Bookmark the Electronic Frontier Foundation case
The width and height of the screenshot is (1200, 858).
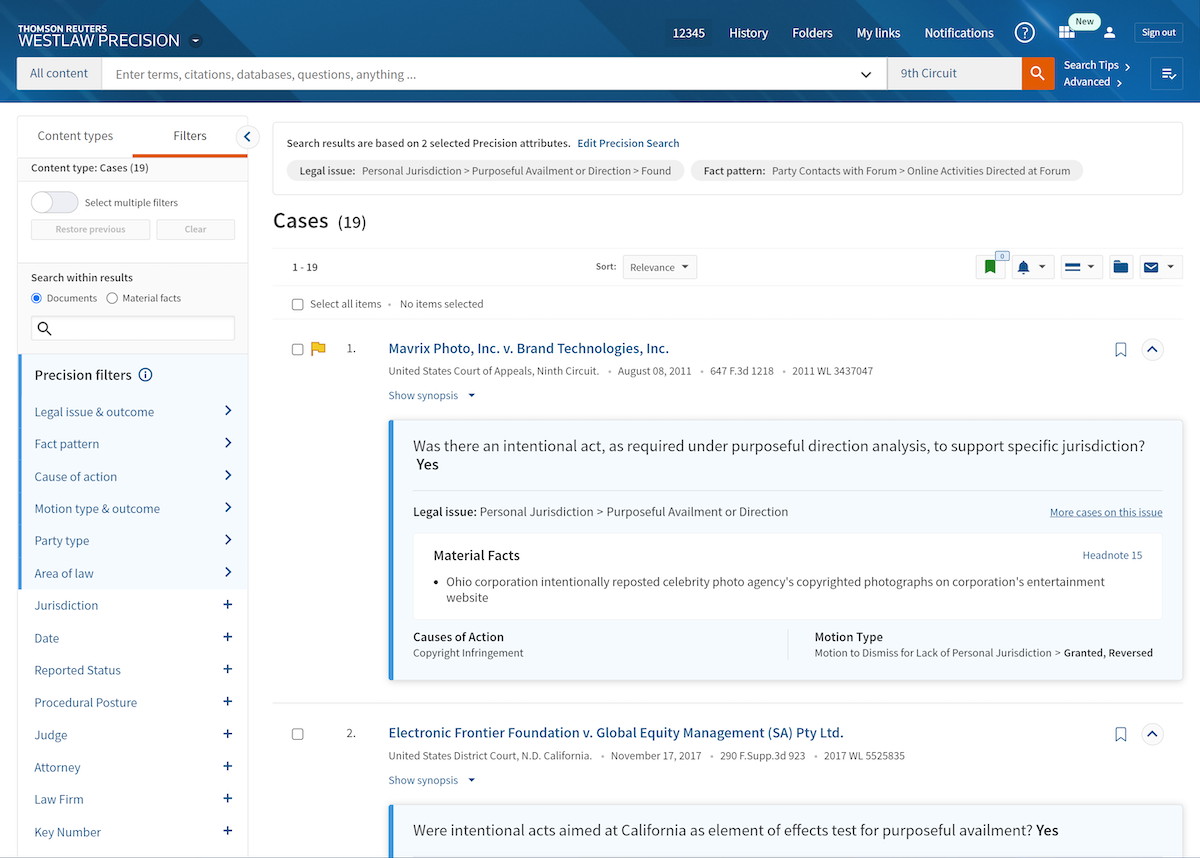click(x=1121, y=735)
